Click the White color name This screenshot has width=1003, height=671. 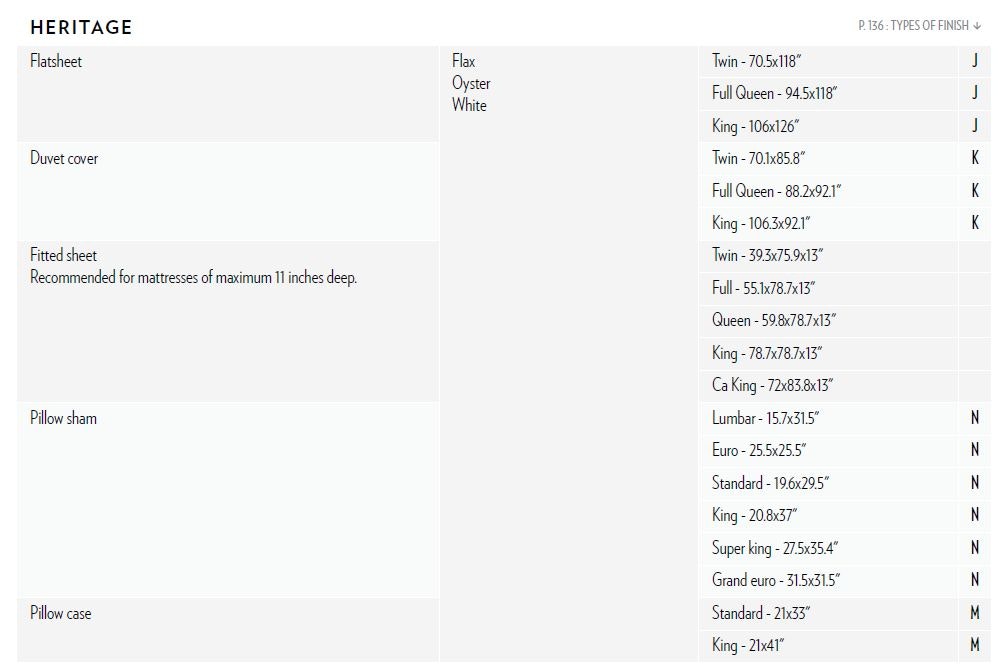[x=469, y=105]
